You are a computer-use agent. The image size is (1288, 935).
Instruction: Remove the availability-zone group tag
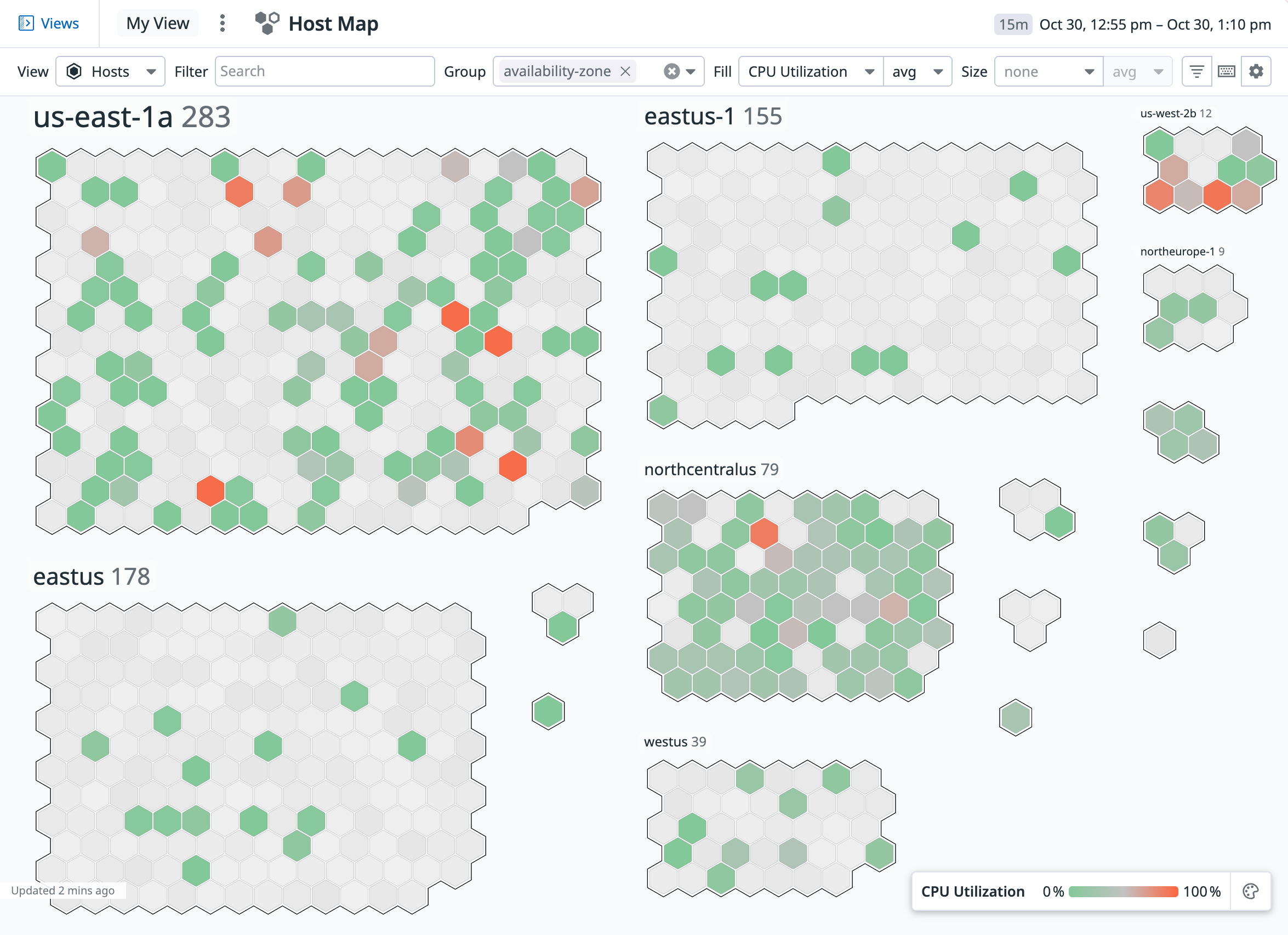[625, 72]
